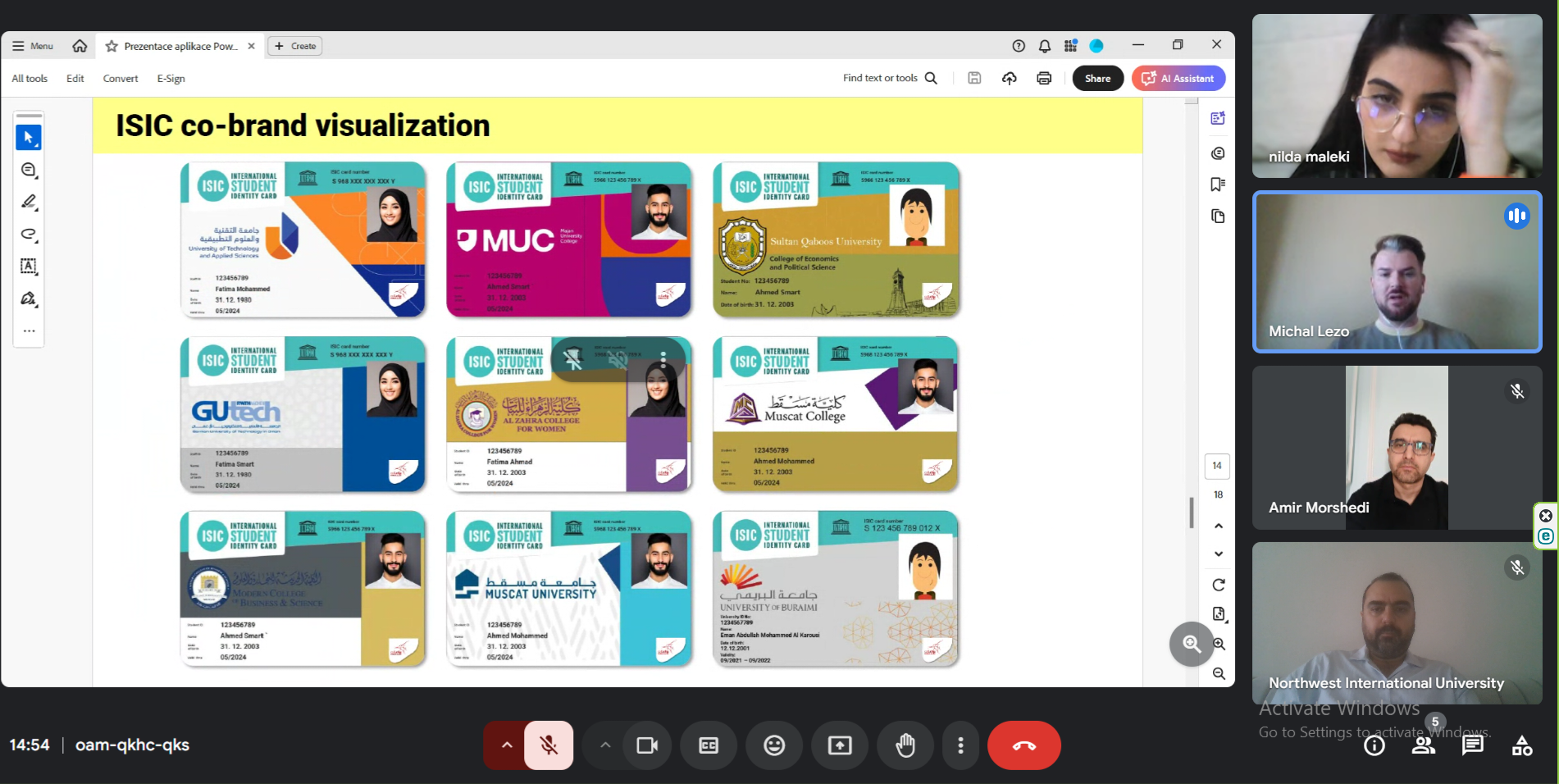Click the Create button in Acrobat
Screen dimensions: 1559x784
click(x=295, y=46)
